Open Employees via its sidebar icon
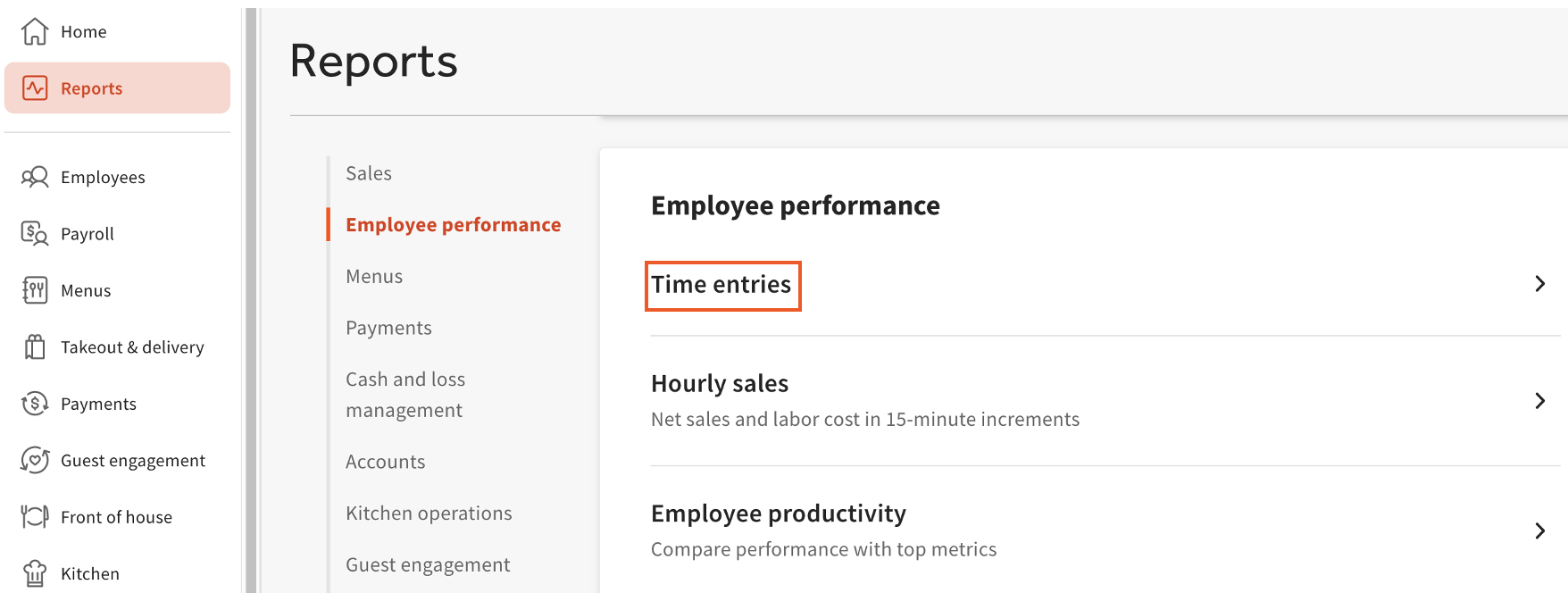The image size is (1568, 593). coord(34,177)
